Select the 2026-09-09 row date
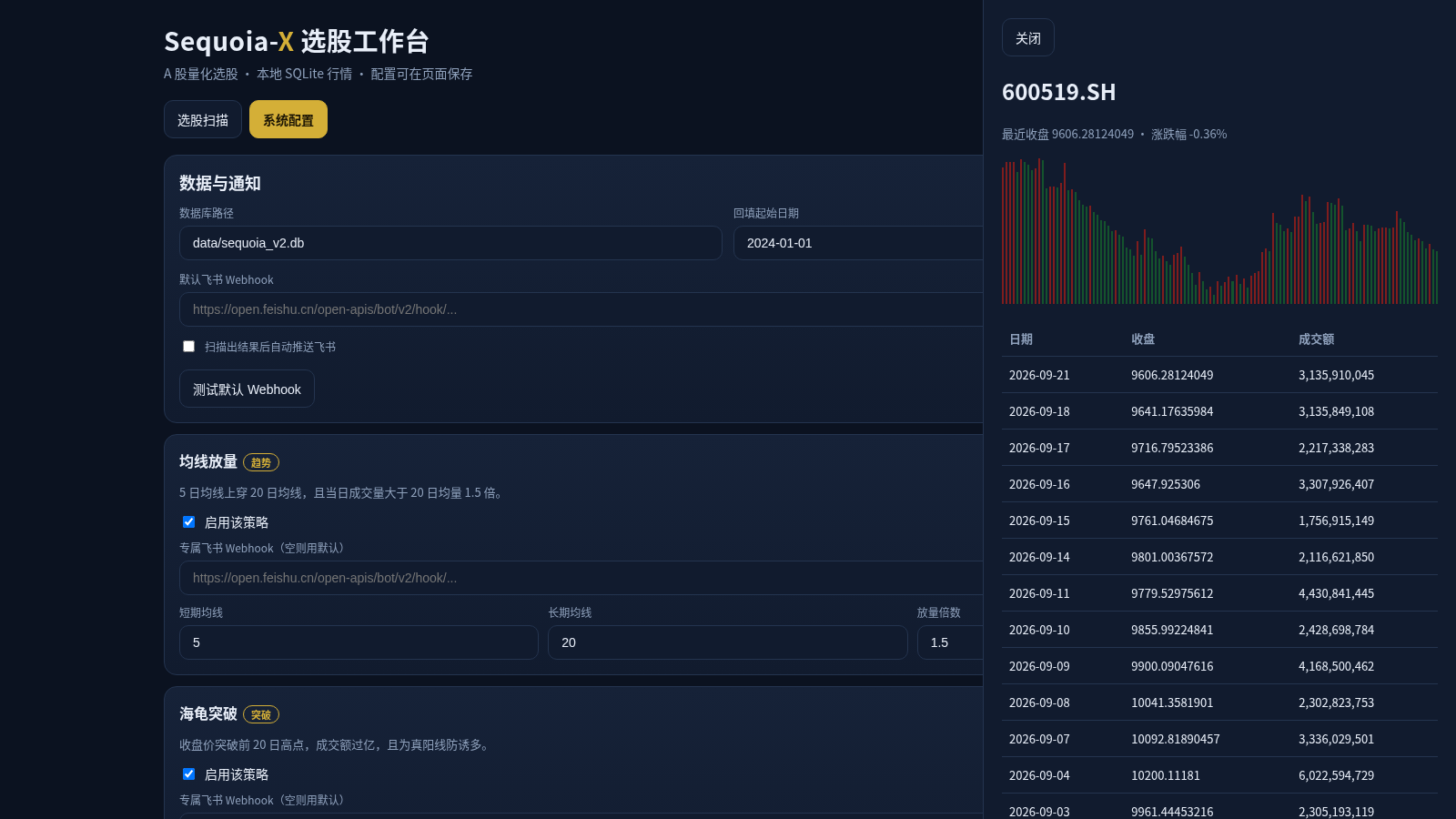The width and height of the screenshot is (1456, 819). click(1039, 666)
